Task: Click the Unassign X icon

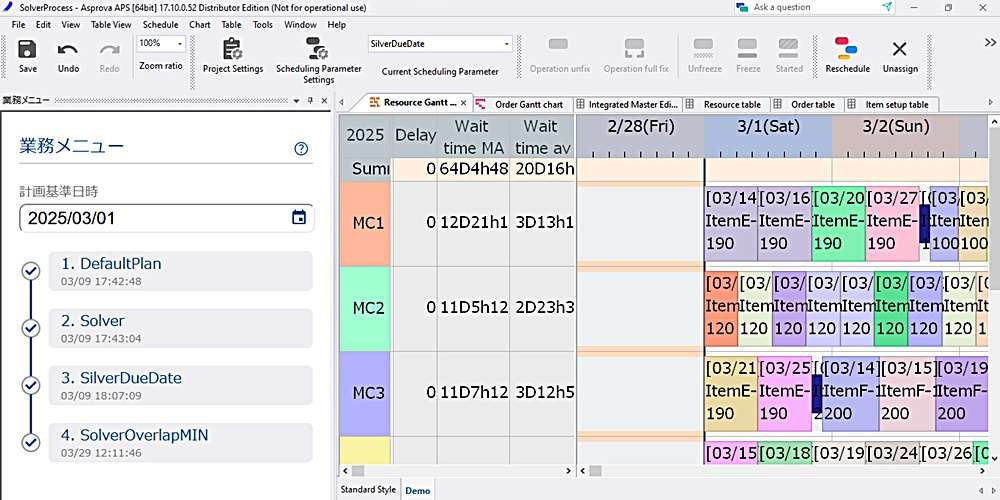Action: pyautogui.click(x=899, y=50)
